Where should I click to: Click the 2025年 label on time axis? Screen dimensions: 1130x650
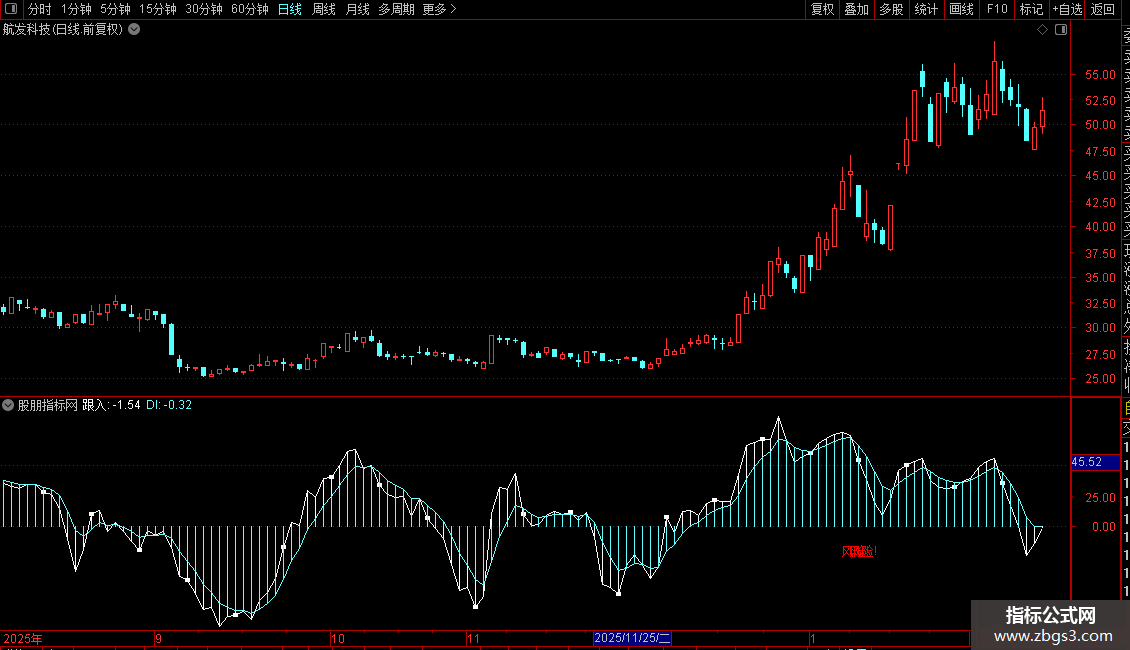click(x=23, y=638)
